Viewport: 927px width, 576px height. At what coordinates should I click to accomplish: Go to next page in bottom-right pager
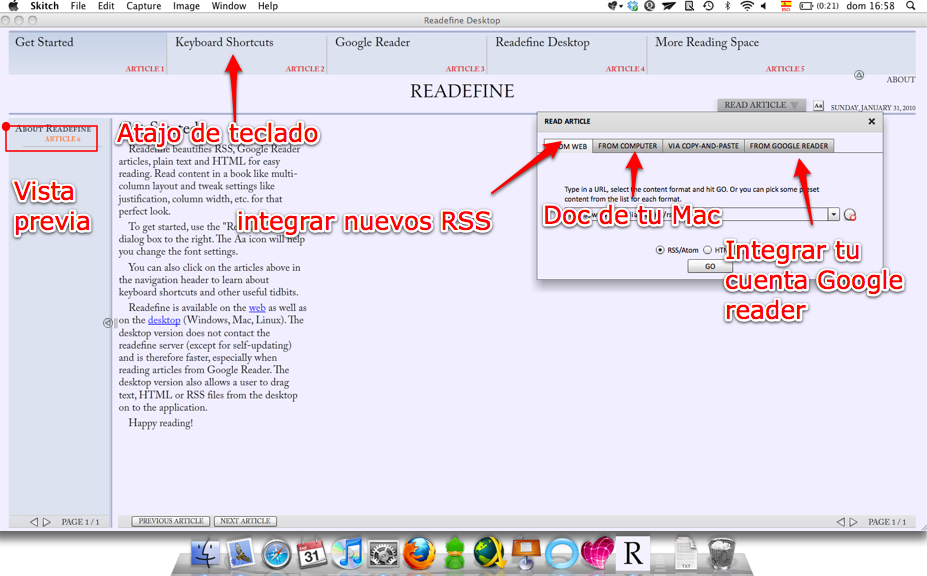click(853, 522)
